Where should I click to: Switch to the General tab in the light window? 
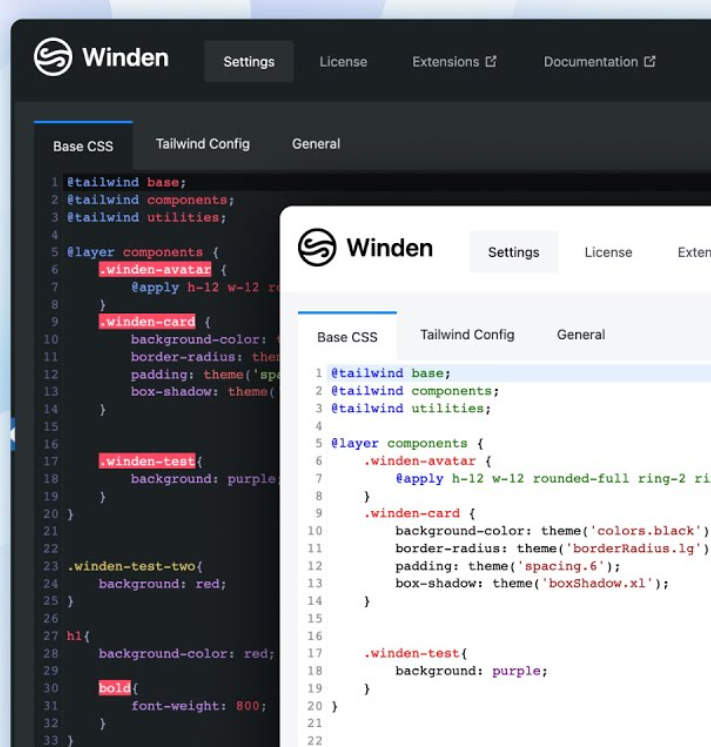[581, 334]
